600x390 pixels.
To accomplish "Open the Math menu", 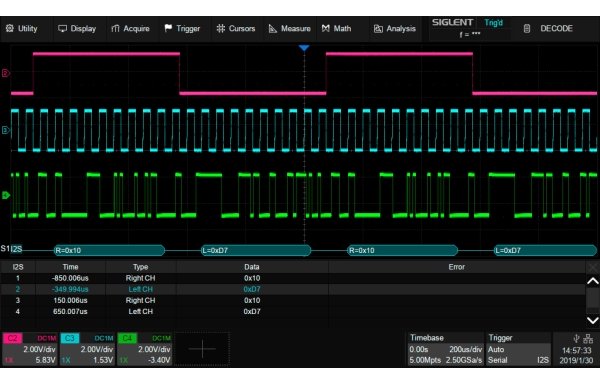I will 336,29.
